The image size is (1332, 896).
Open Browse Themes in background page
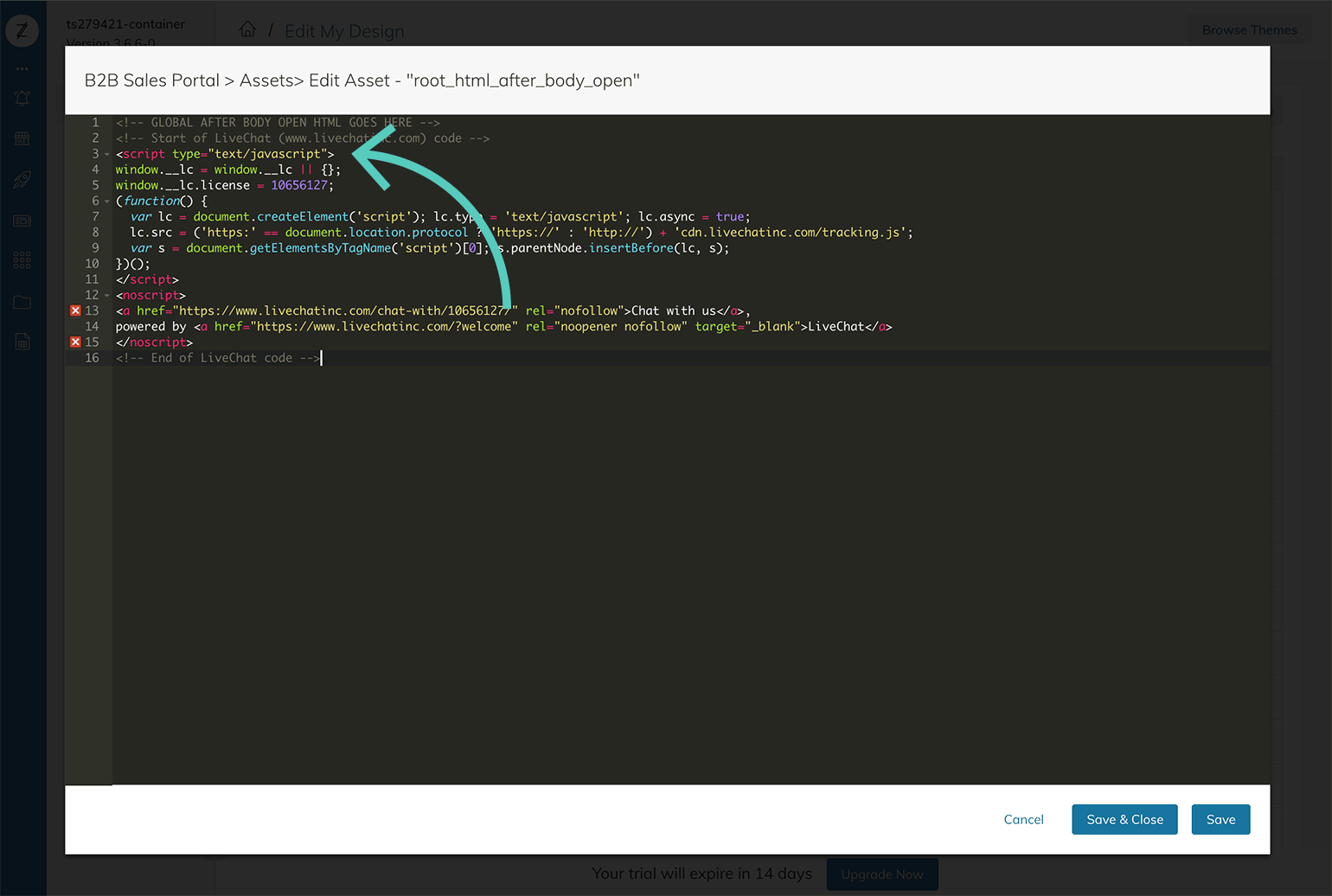pyautogui.click(x=1249, y=30)
